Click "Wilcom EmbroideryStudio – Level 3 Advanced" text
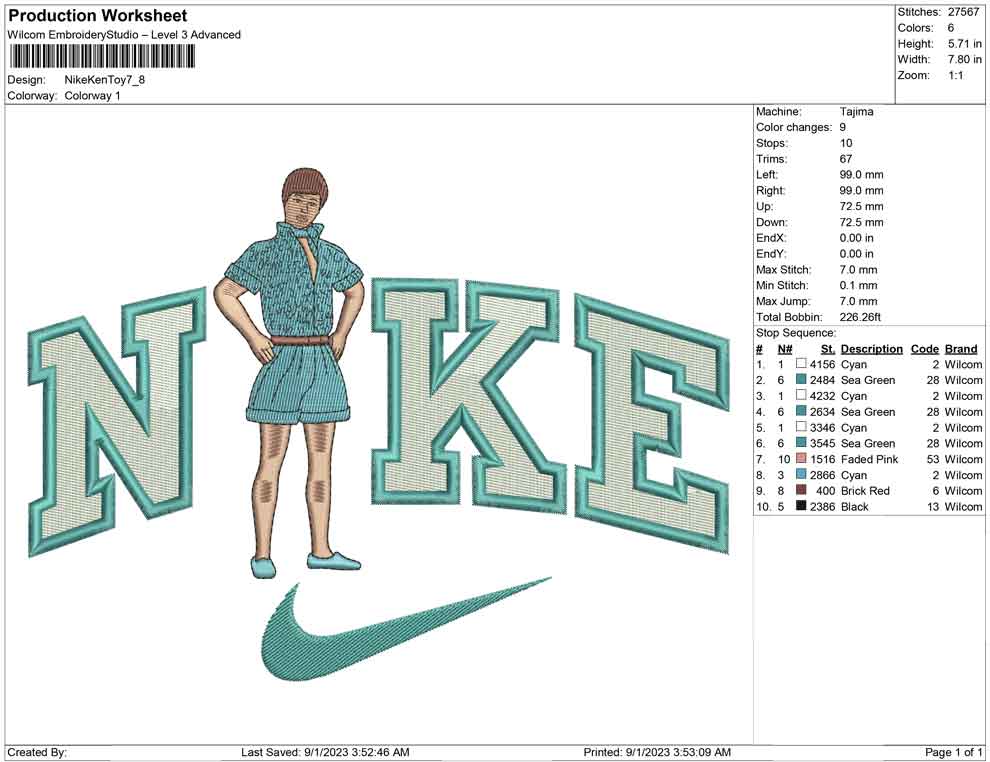990x762 pixels. pyautogui.click(x=124, y=35)
